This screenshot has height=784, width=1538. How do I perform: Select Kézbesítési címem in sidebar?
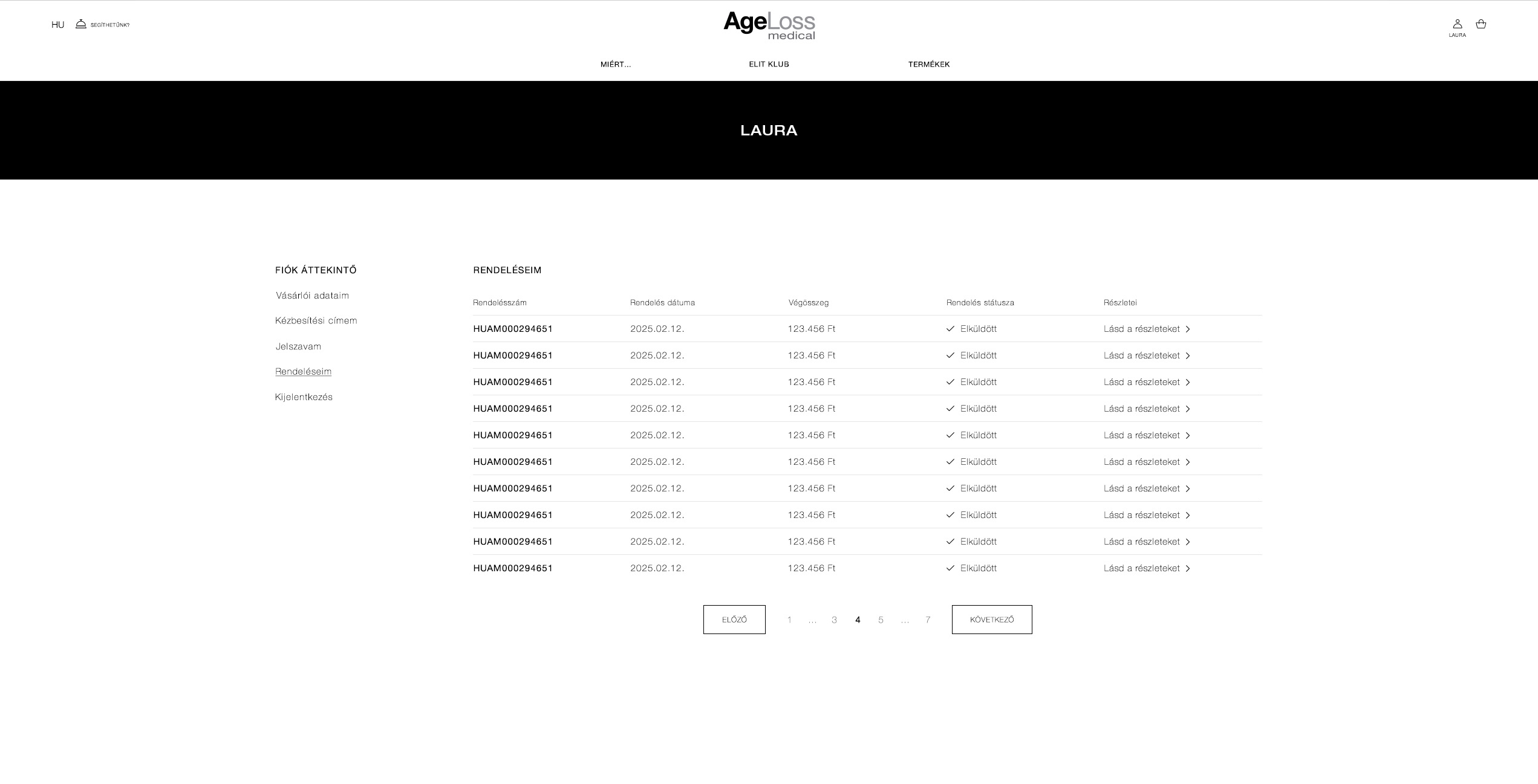316,320
